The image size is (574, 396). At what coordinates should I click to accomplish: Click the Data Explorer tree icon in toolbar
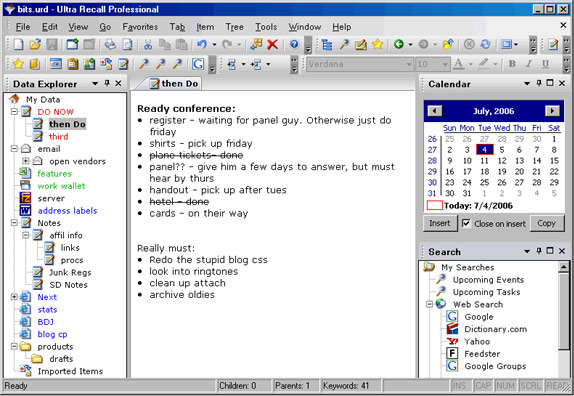pyautogui.click(x=327, y=45)
